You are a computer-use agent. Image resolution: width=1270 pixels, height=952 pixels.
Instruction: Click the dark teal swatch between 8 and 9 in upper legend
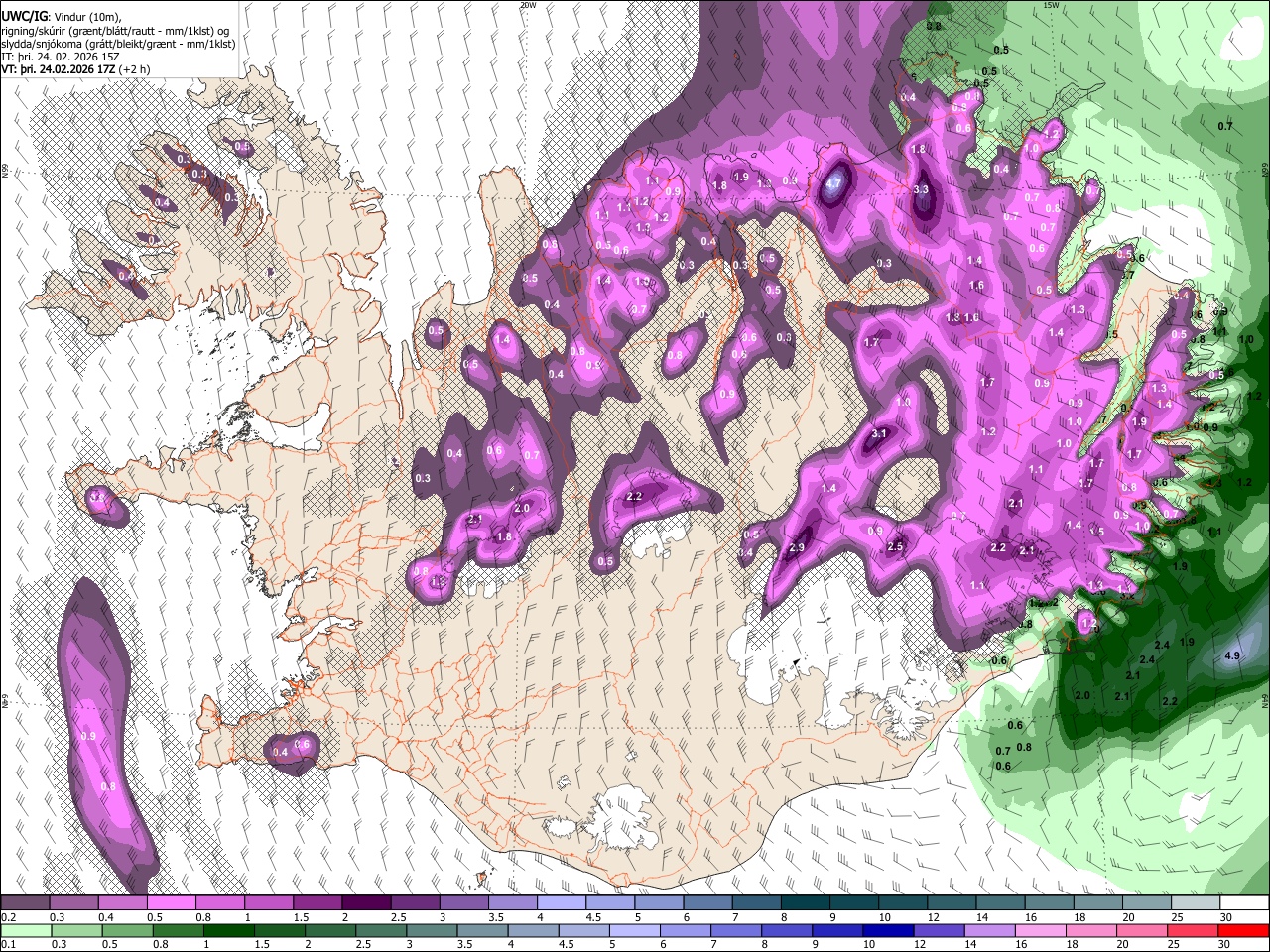coord(805,902)
